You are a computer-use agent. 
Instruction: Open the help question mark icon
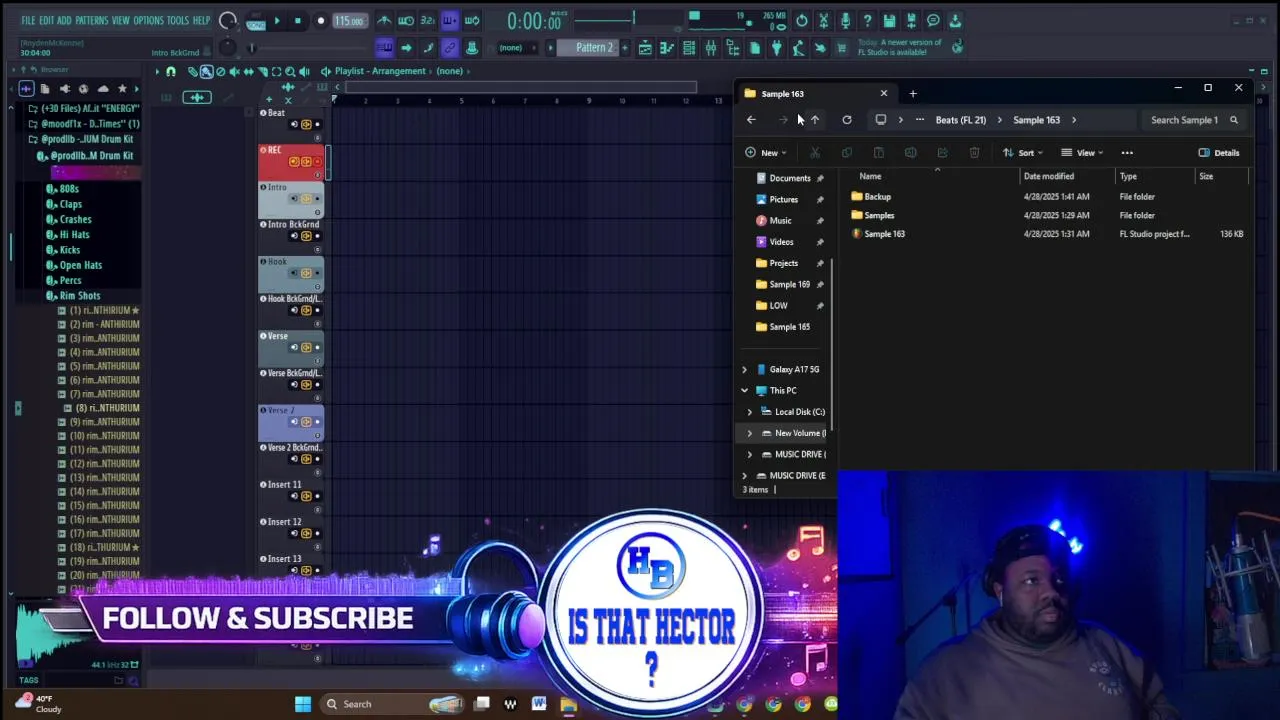(867, 20)
